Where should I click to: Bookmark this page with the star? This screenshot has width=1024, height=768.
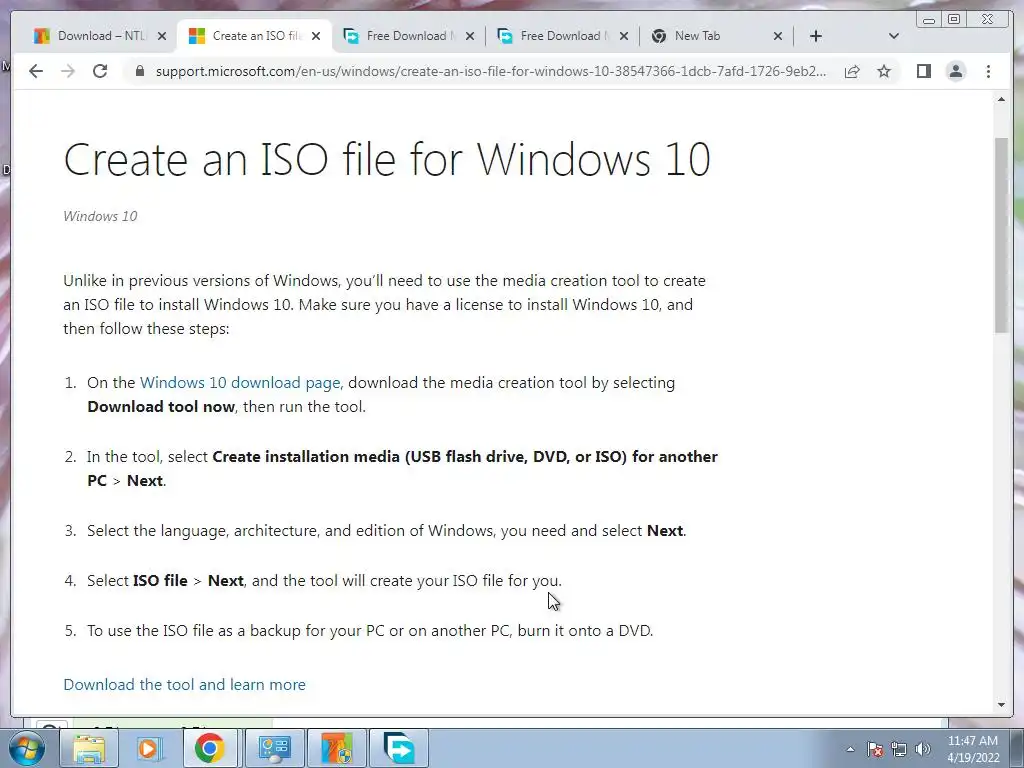(x=884, y=71)
